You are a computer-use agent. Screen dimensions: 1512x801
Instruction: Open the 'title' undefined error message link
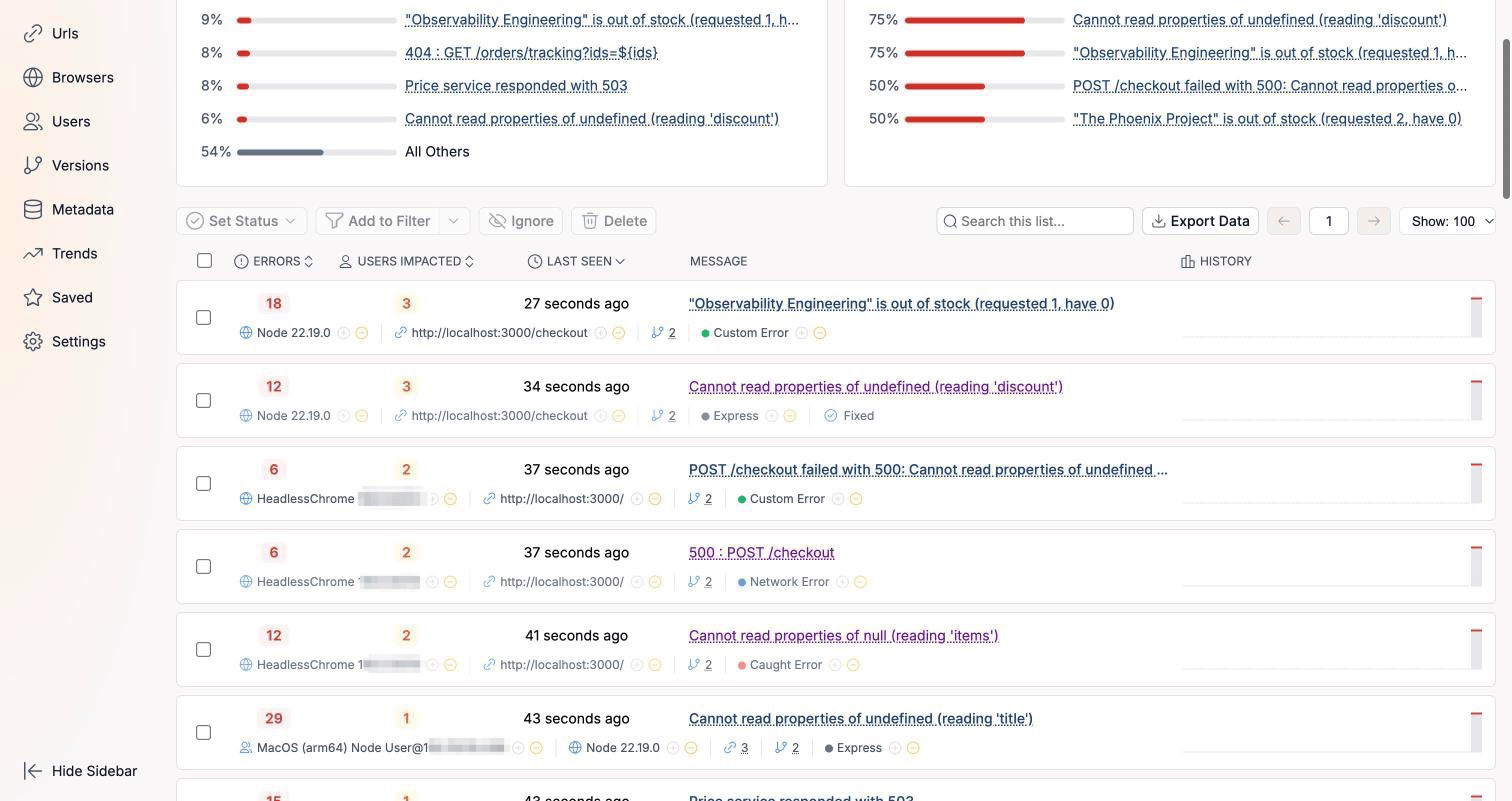point(861,719)
